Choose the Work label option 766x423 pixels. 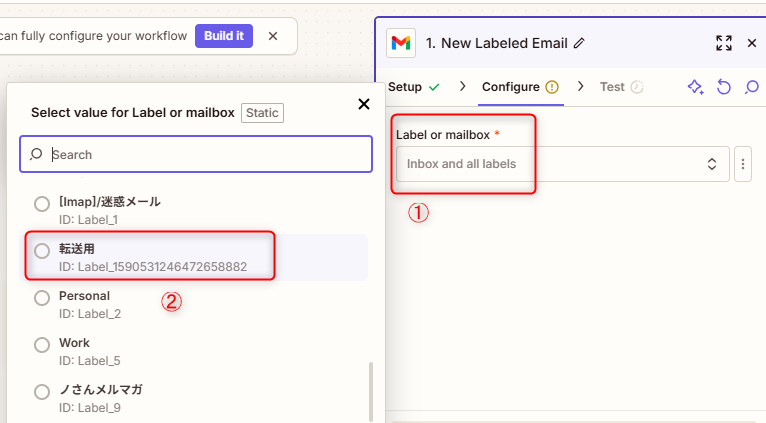point(42,344)
